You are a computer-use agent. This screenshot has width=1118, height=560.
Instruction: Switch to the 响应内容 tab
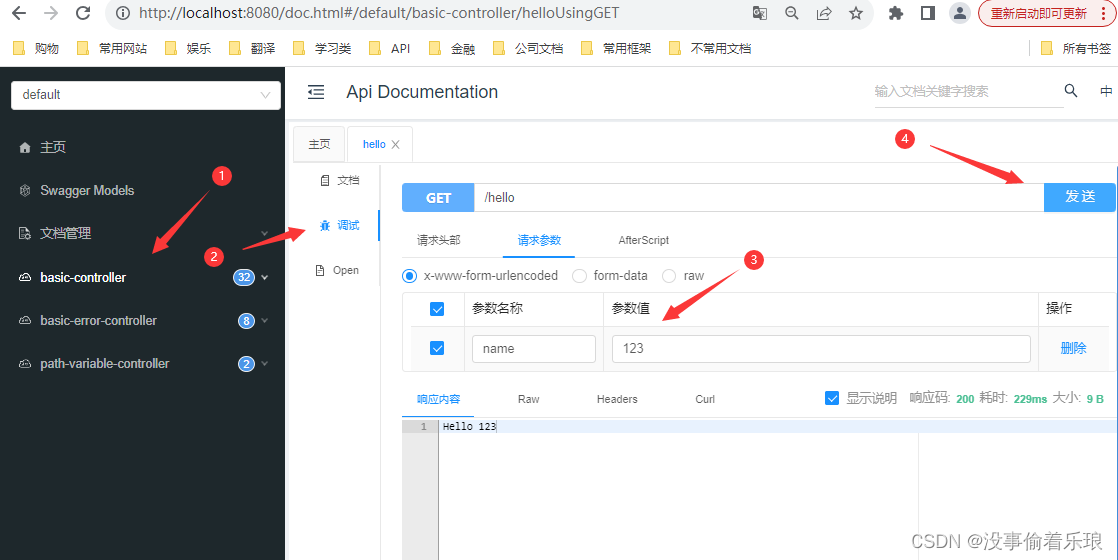pyautogui.click(x=439, y=399)
